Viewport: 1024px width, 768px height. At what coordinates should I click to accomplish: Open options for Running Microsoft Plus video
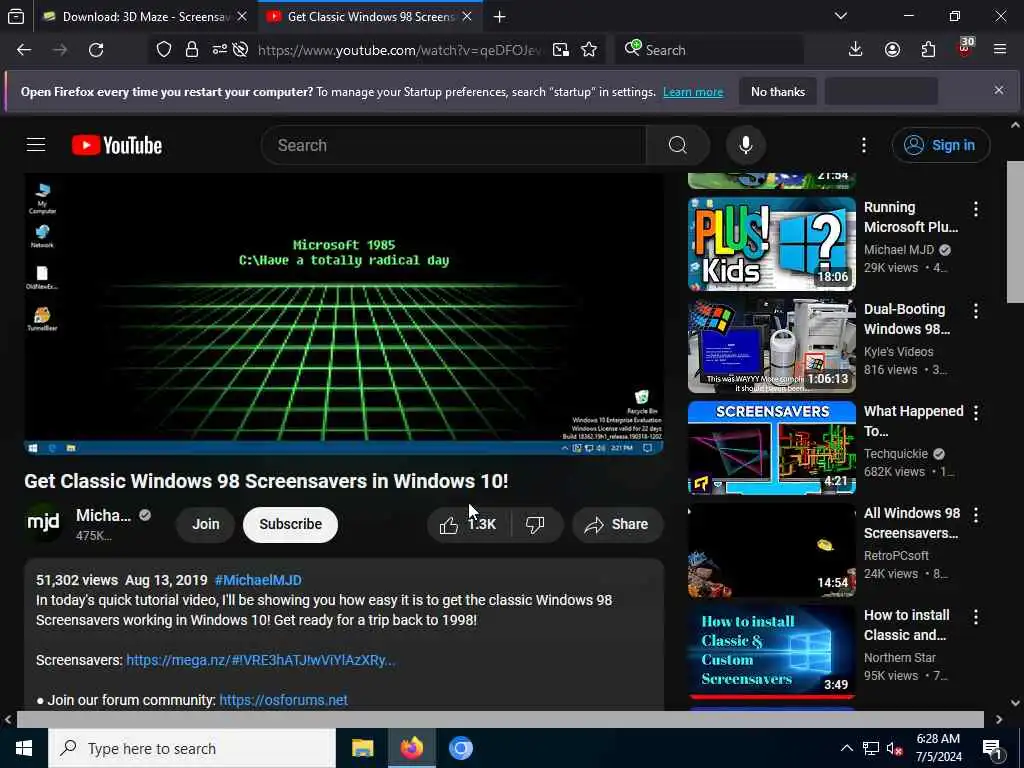tap(976, 209)
